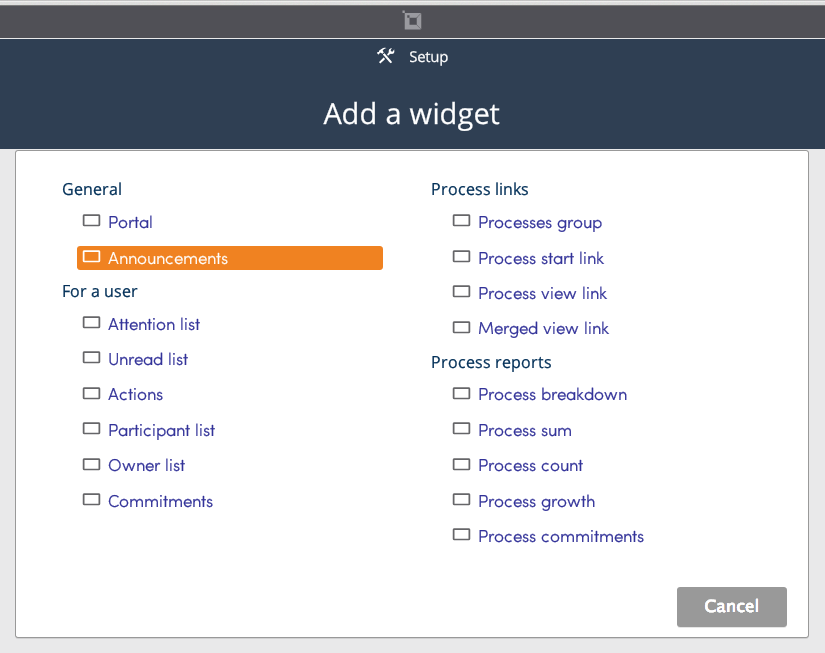
Task: Click the icon beside Process growth
Action: coord(461,499)
